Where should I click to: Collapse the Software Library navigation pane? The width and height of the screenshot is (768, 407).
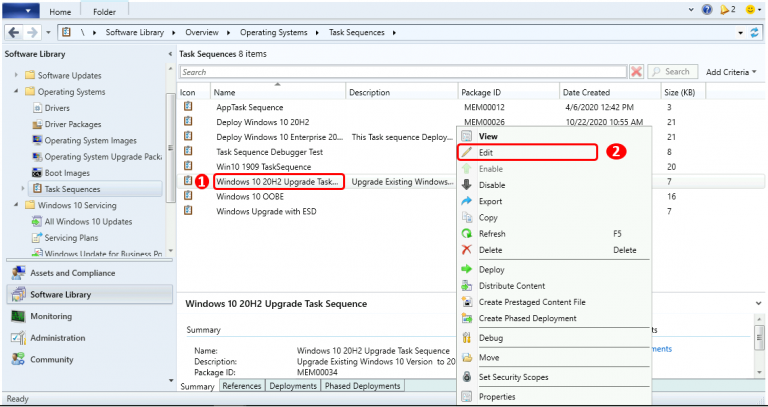(x=170, y=54)
